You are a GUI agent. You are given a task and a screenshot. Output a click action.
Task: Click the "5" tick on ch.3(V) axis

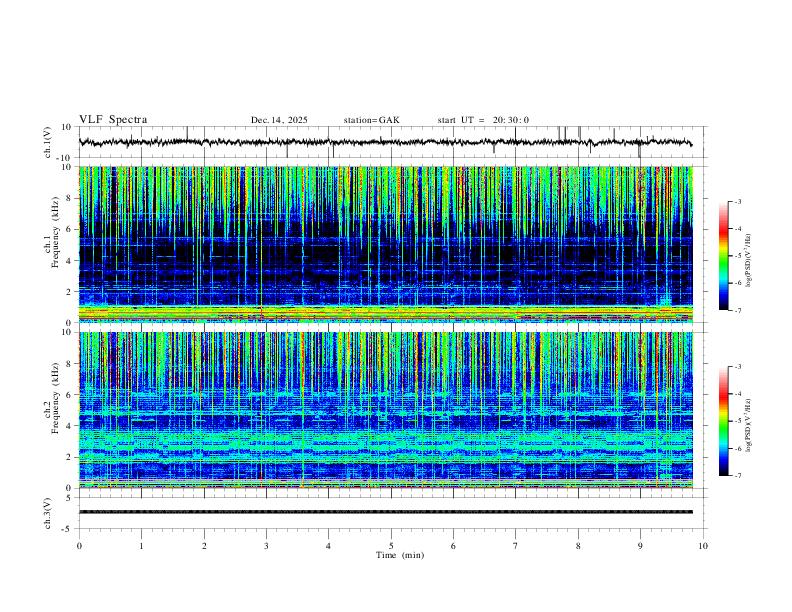pyautogui.click(x=69, y=498)
